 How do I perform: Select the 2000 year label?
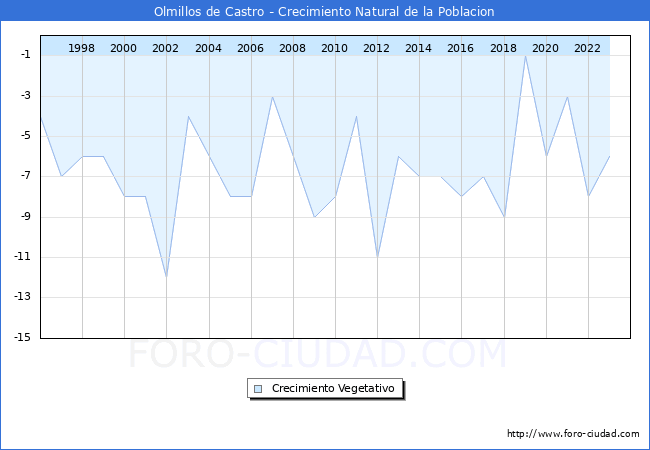pyautogui.click(x=124, y=48)
